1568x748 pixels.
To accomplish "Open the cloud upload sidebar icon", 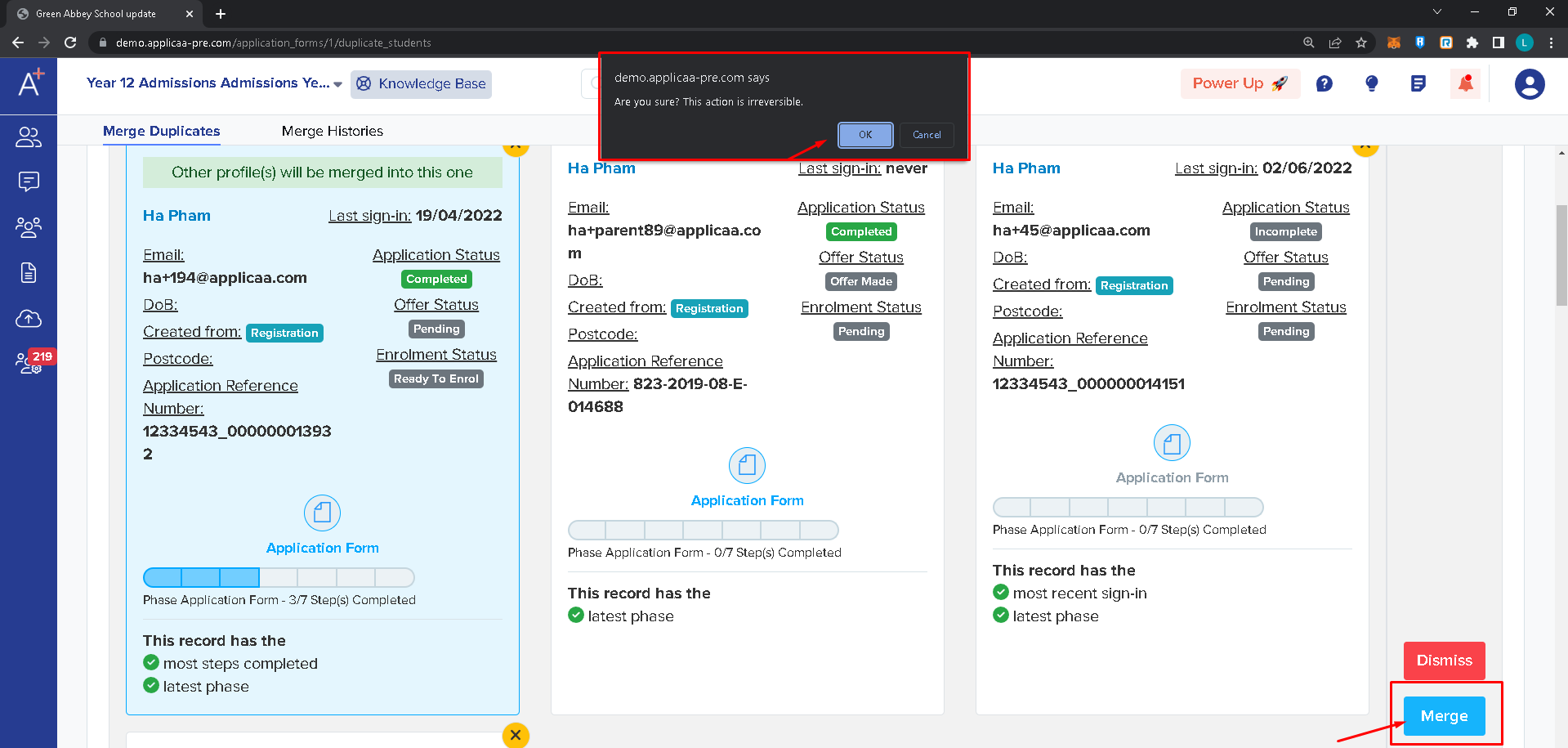I will pos(29,319).
